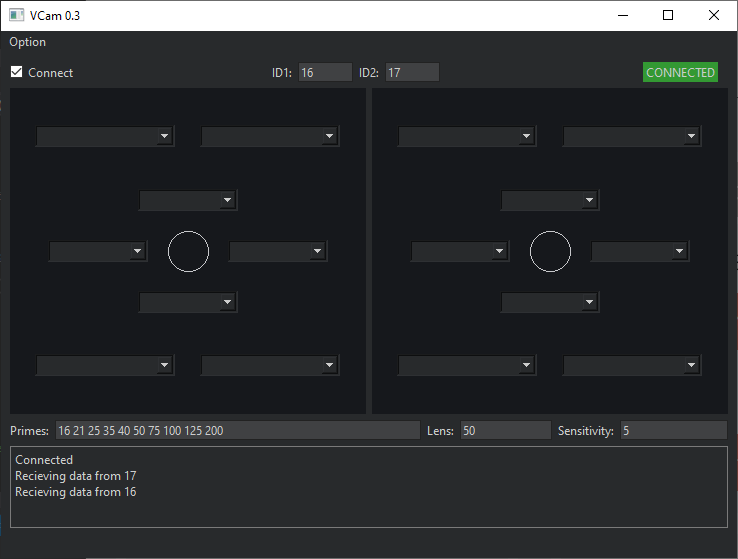738x559 pixels.
Task: Uncheck the Connect checkbox
Action: point(16,72)
